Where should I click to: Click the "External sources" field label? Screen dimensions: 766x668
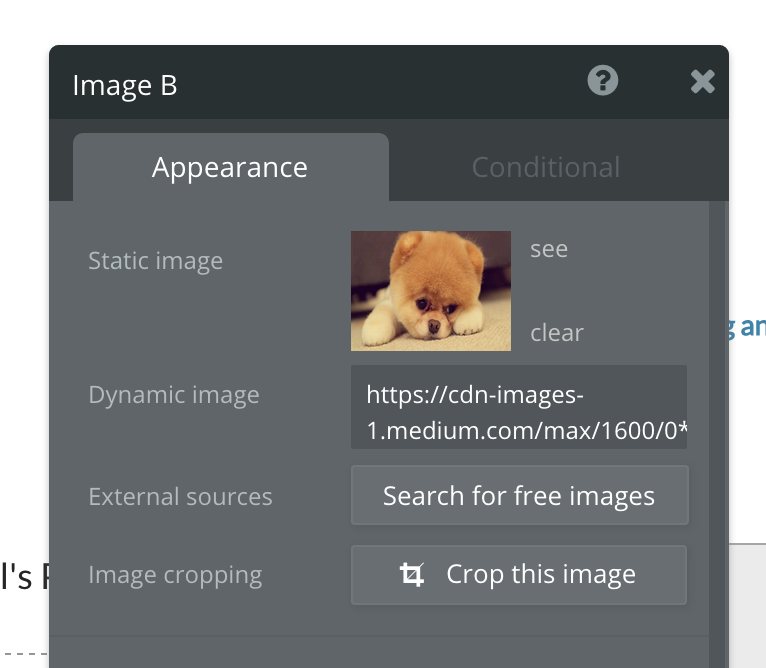(180, 497)
